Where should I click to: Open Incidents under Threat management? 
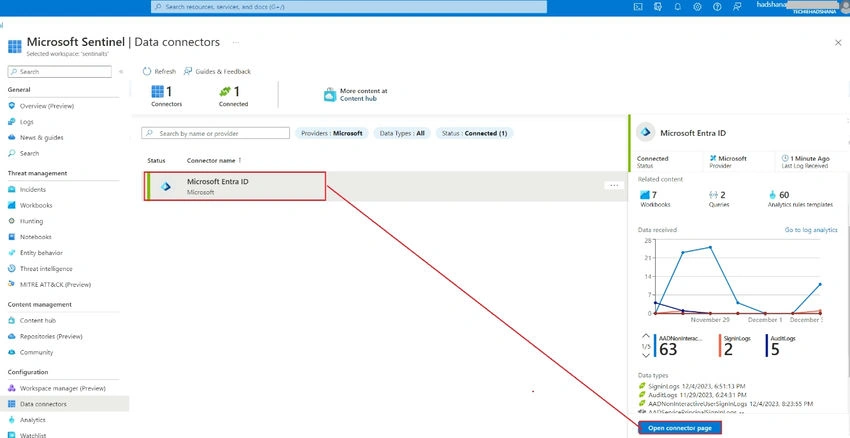[33, 190]
